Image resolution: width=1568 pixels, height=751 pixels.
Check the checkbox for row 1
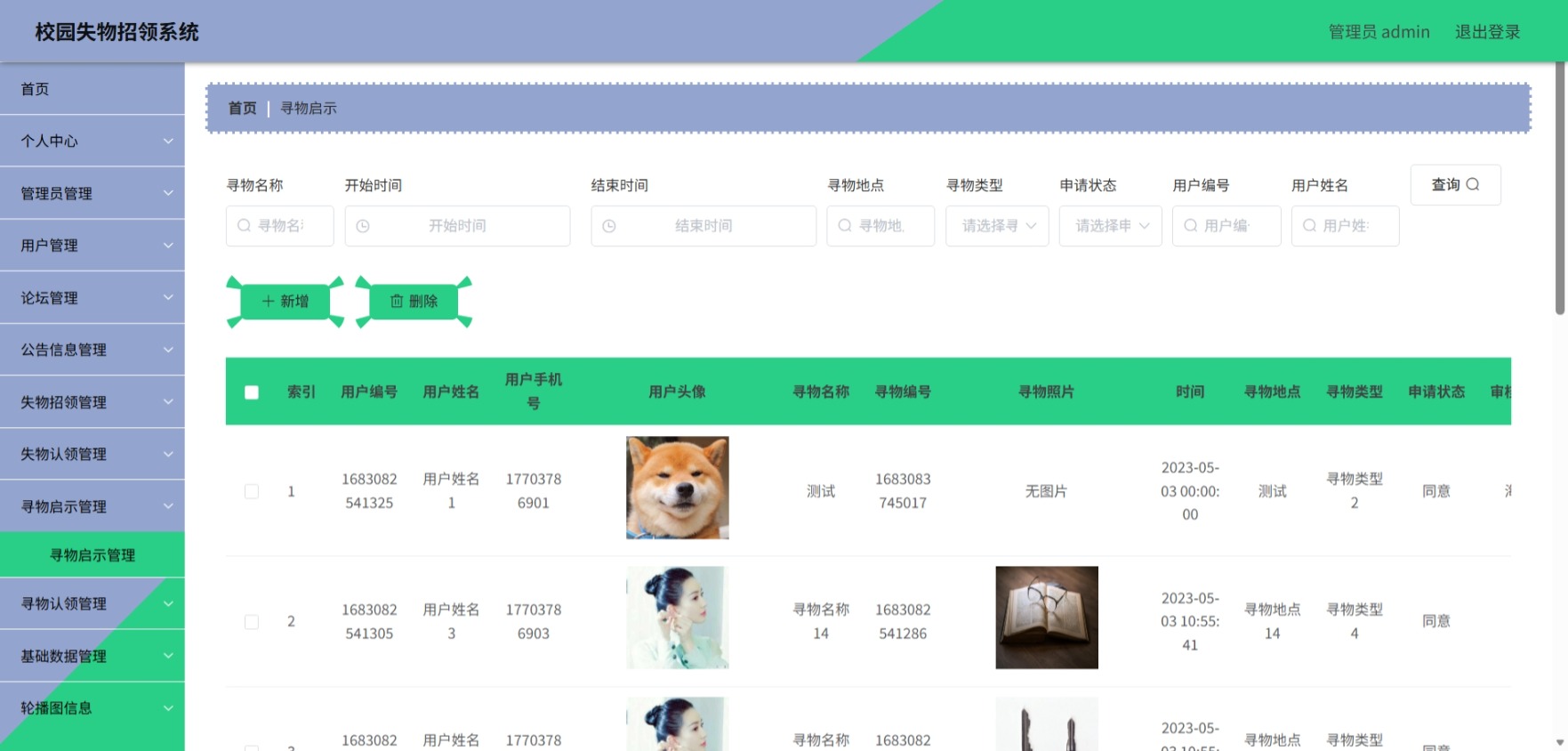252,491
